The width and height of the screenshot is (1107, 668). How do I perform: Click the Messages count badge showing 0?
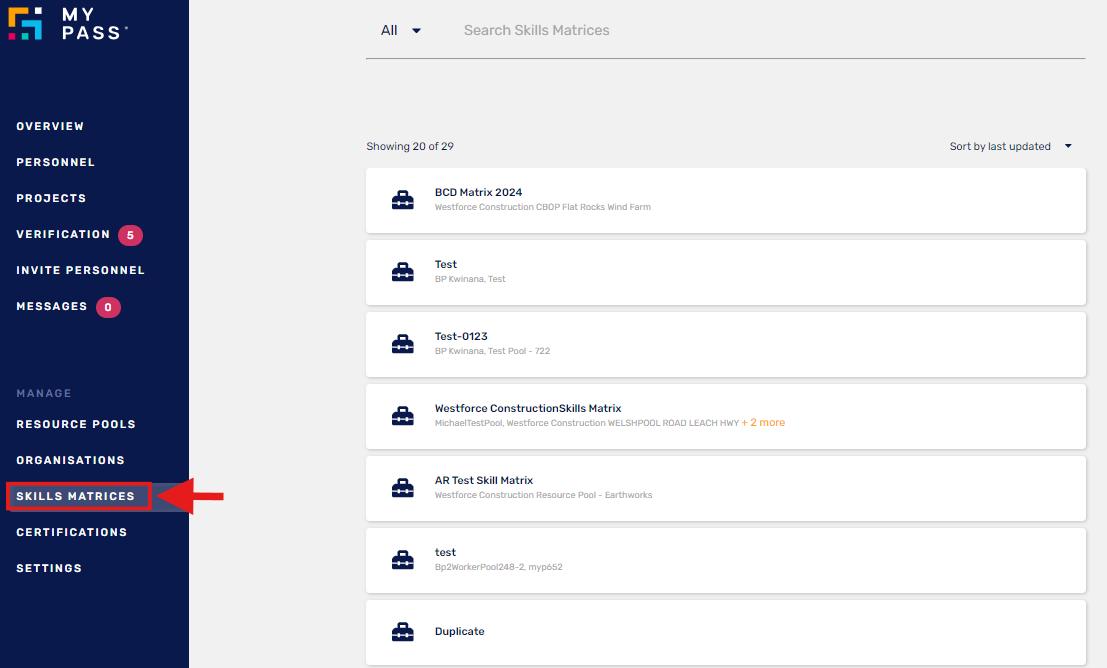[108, 307]
